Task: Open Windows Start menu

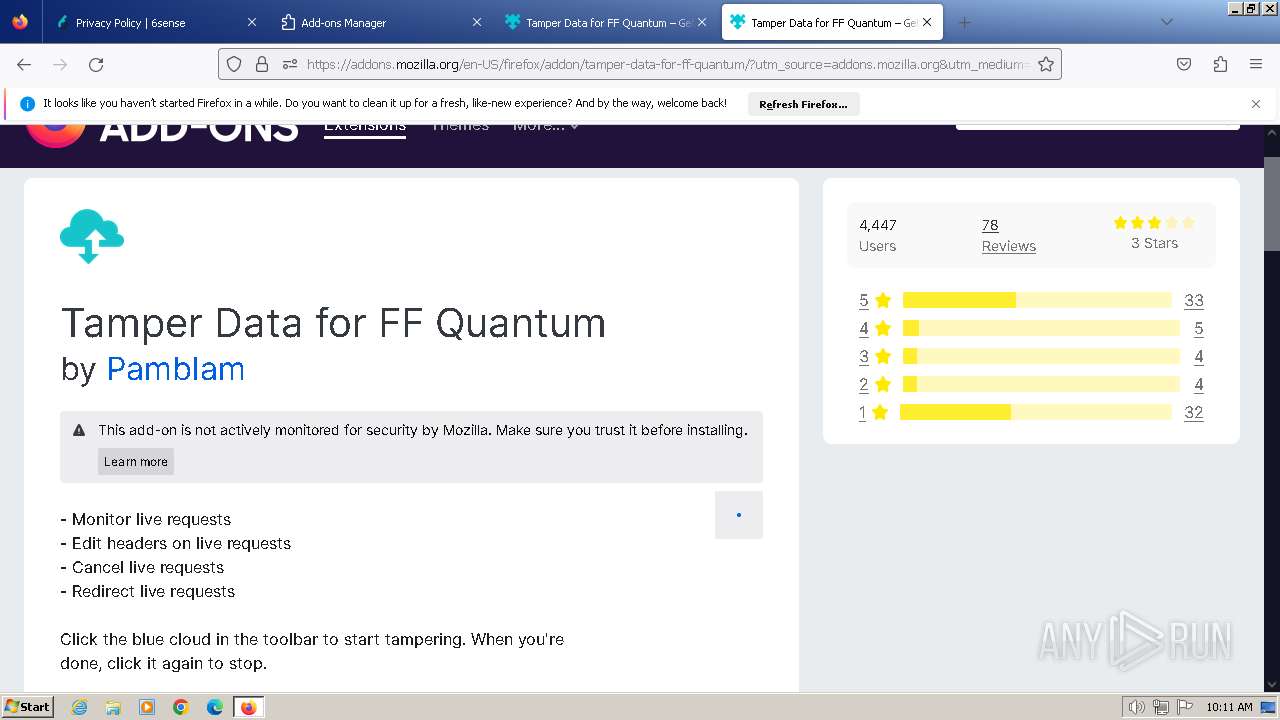Action: [x=27, y=706]
